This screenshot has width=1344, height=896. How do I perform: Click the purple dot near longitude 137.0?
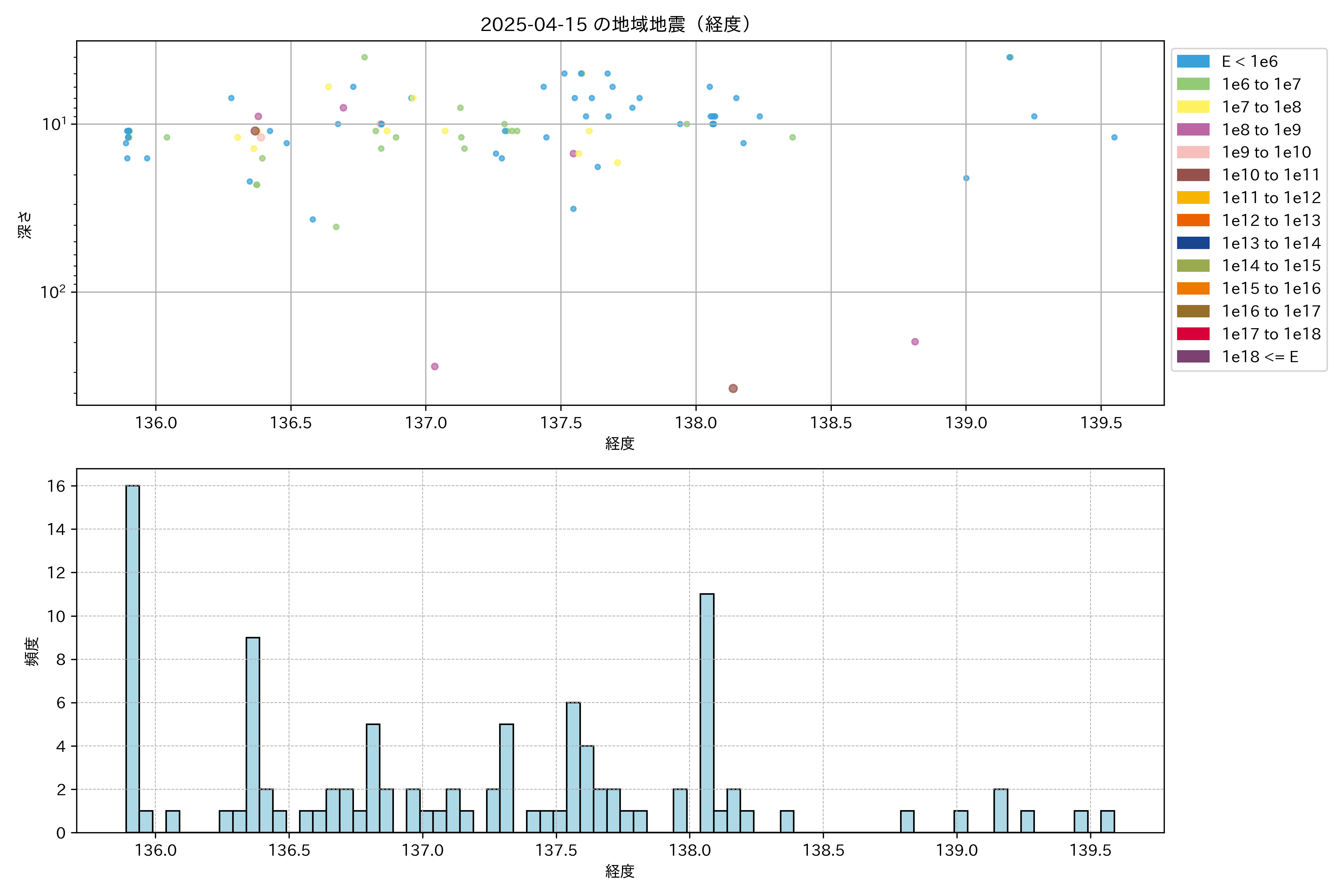435,366
